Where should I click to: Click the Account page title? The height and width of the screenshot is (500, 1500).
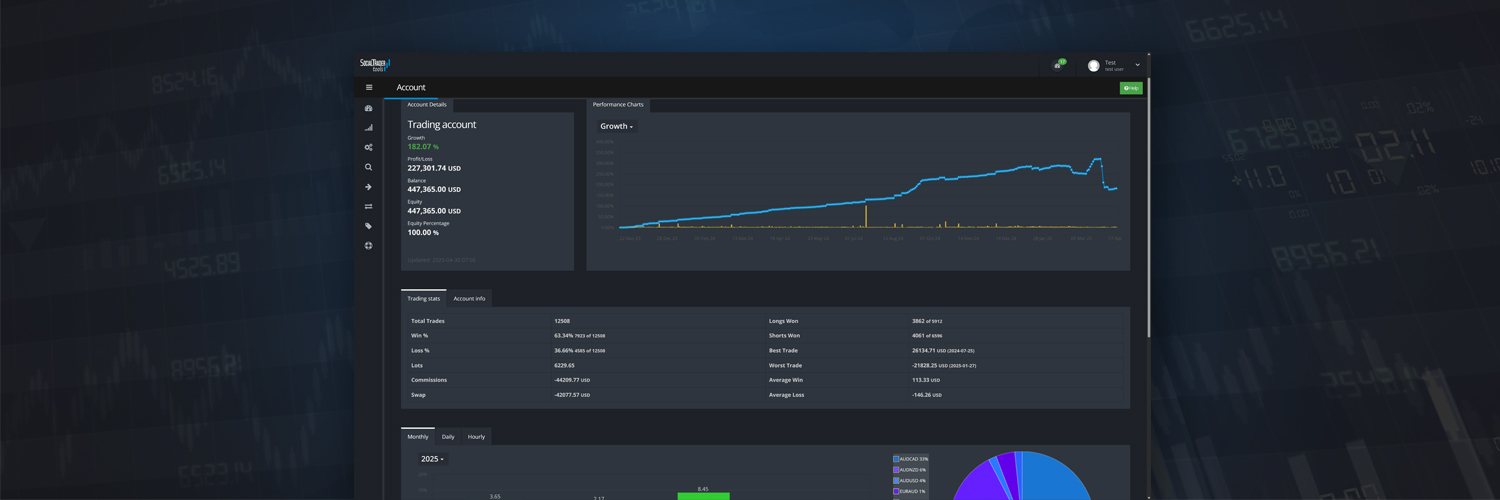click(411, 88)
